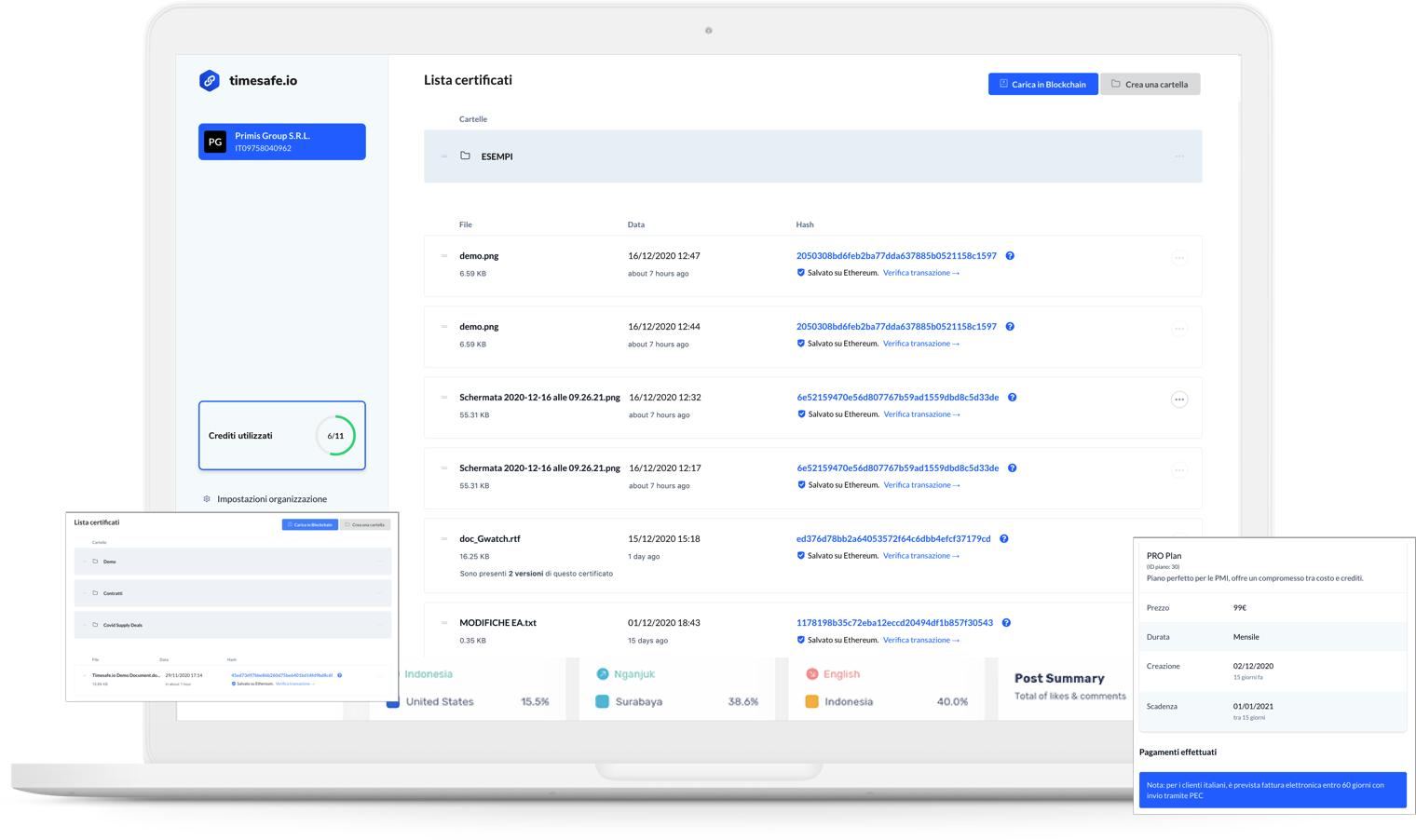Click gear icon for Impostazioni organizzazione
1416x840 pixels.
pos(207,499)
